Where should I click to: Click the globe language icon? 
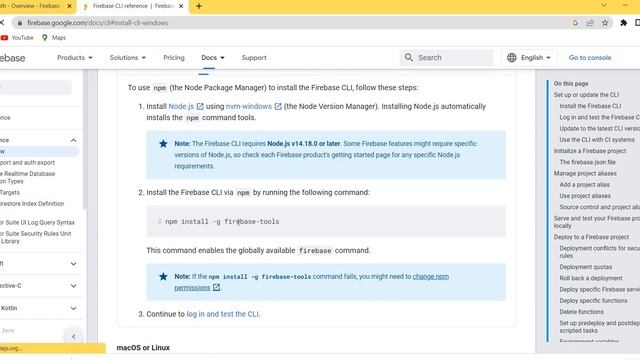click(511, 58)
